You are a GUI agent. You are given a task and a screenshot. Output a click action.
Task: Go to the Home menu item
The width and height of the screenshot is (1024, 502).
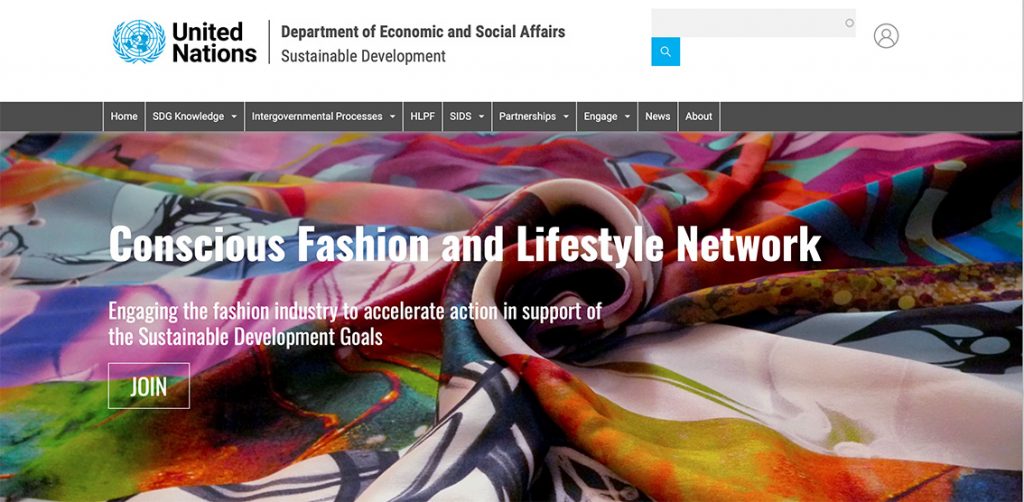tap(124, 116)
